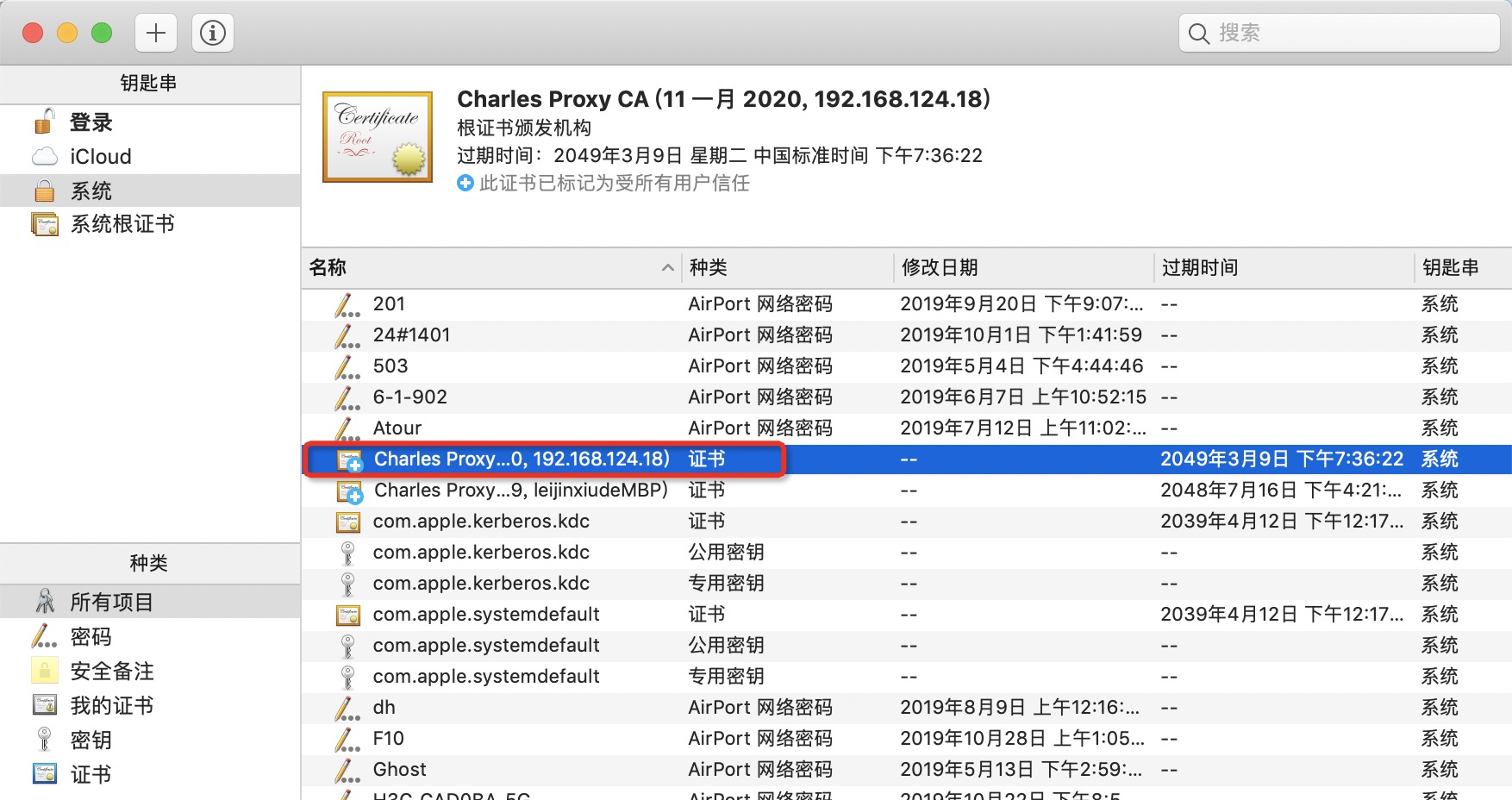Select the 503 AirPort password row
Screen dimensions: 1512x800
click(x=907, y=366)
